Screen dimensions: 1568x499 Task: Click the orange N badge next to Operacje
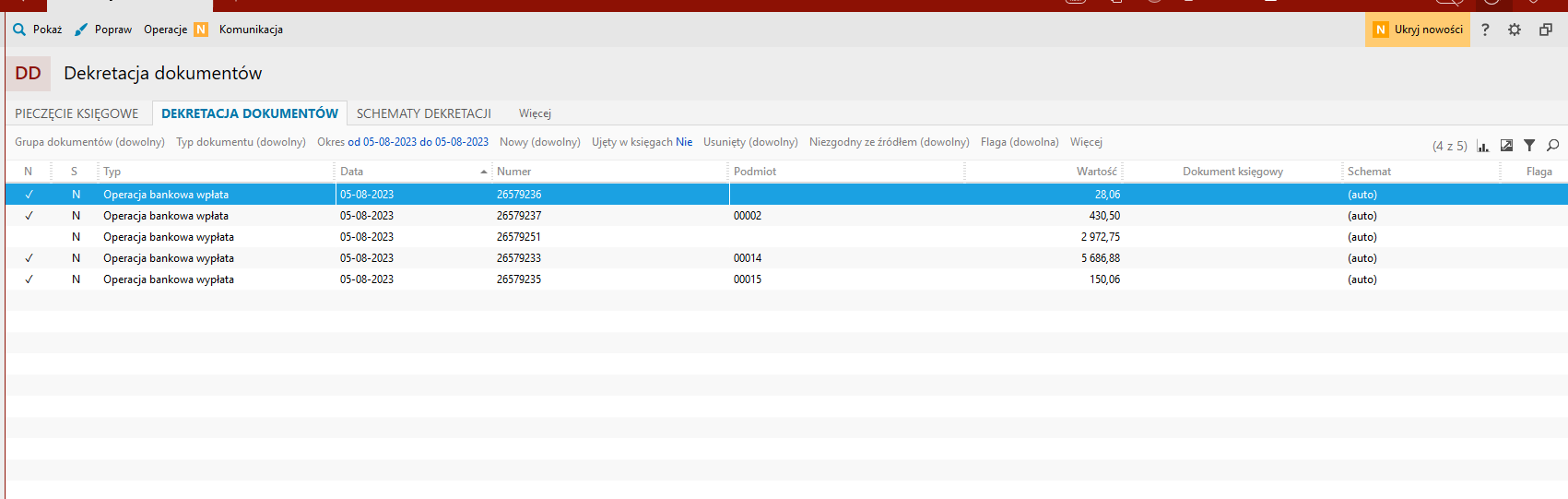[201, 30]
